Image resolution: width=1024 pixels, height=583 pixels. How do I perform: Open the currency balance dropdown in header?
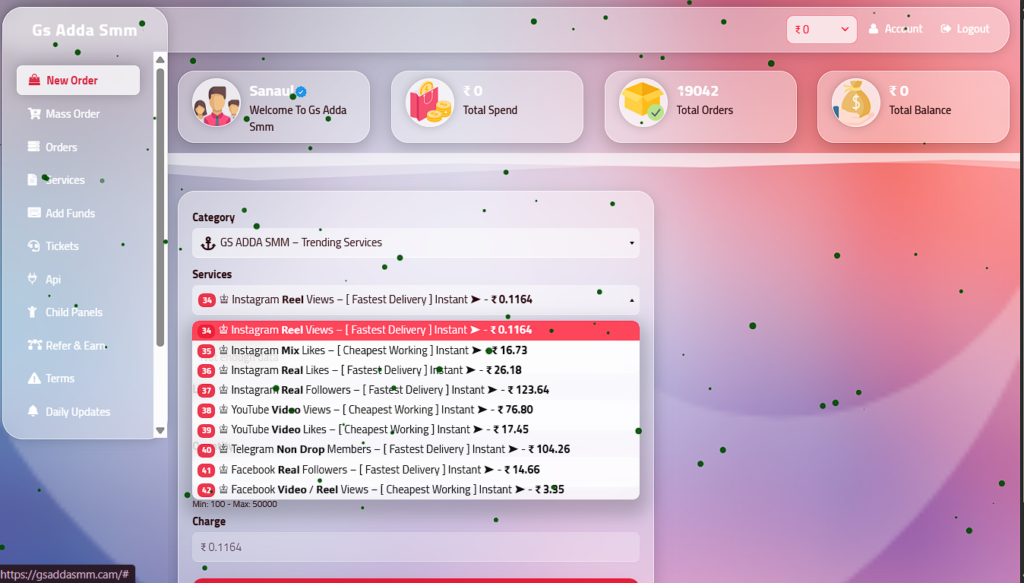coord(821,30)
